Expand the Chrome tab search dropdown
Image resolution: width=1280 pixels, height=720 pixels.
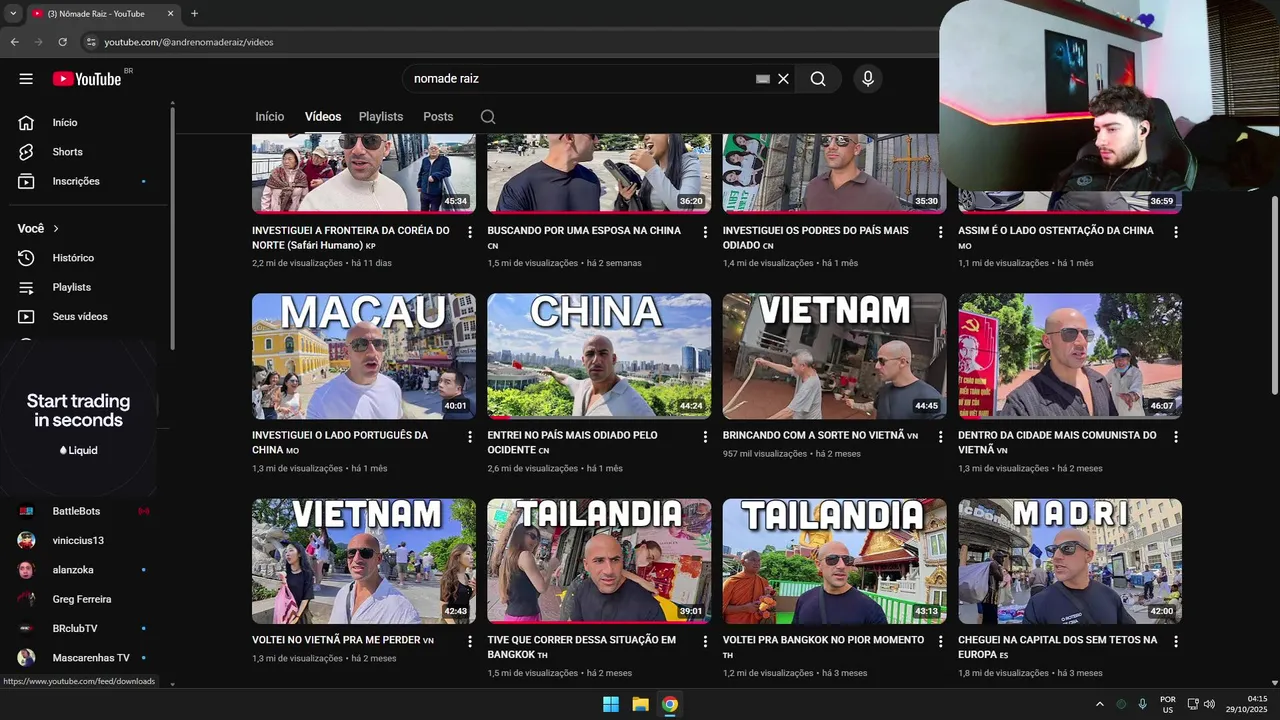pyautogui.click(x=12, y=14)
